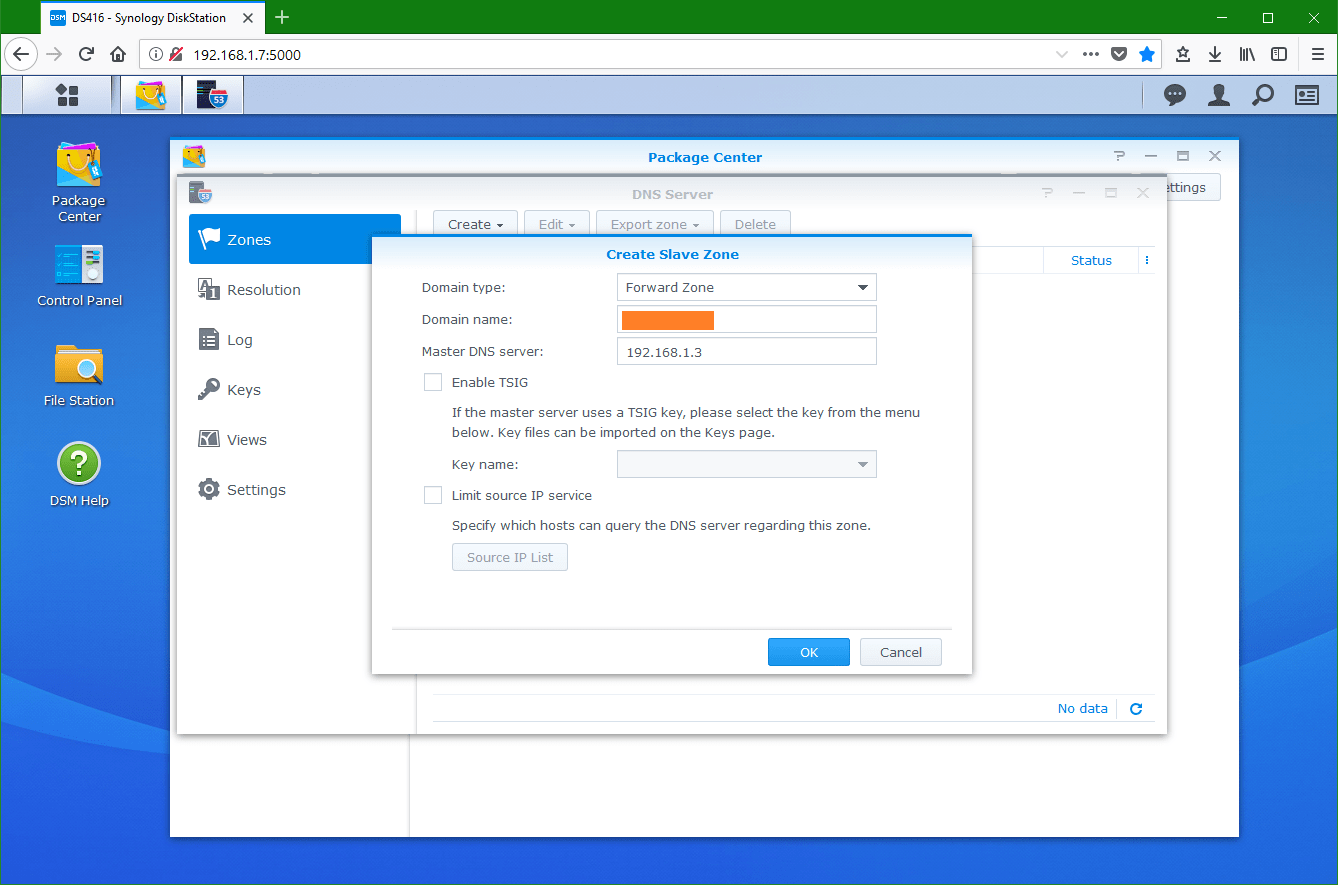Expand the Edit dropdown button

point(557,224)
